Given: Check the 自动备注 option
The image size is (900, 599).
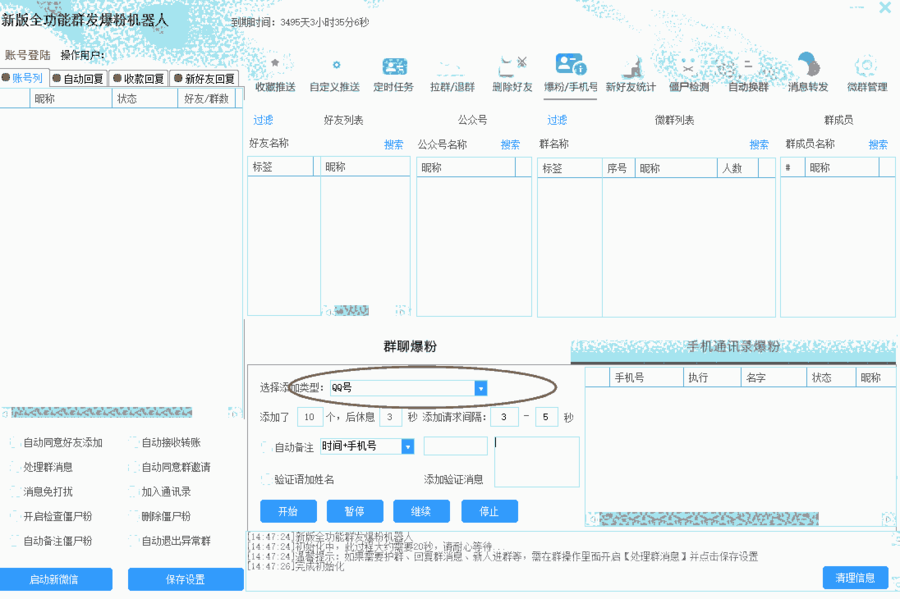Looking at the screenshot, I should (266, 447).
